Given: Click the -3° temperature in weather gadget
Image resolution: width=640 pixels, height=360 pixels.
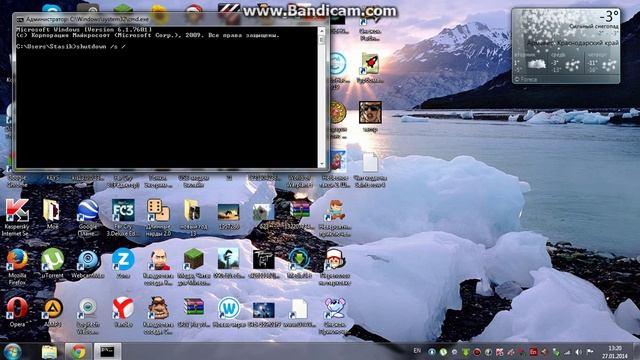Looking at the screenshot, I should click(x=609, y=17).
